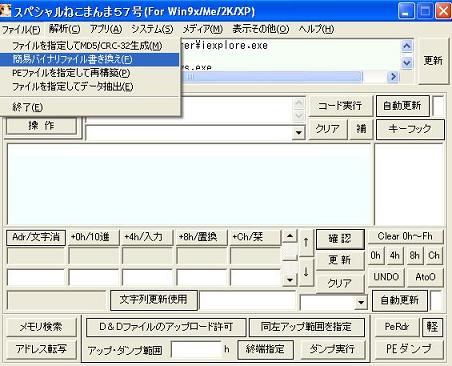Click the AtoO button

coord(425,277)
